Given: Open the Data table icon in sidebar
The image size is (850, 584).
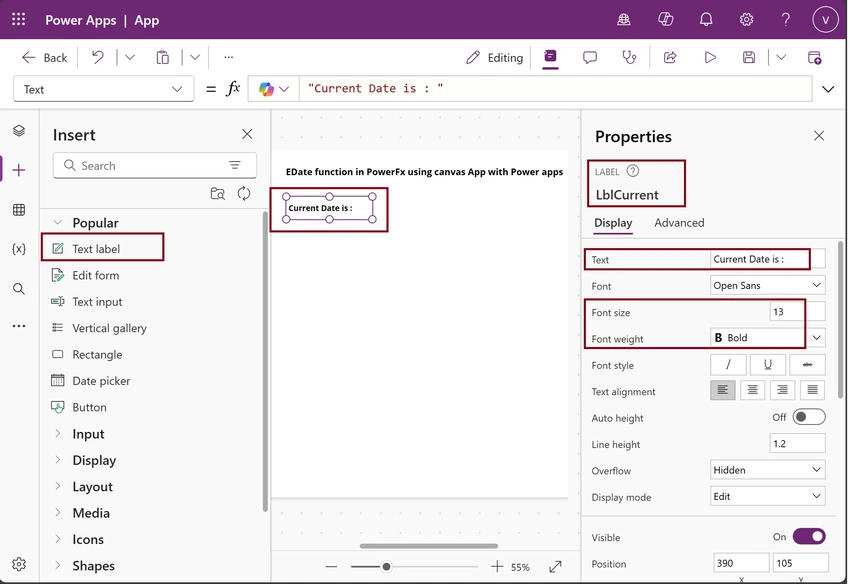Looking at the screenshot, I should (19, 210).
